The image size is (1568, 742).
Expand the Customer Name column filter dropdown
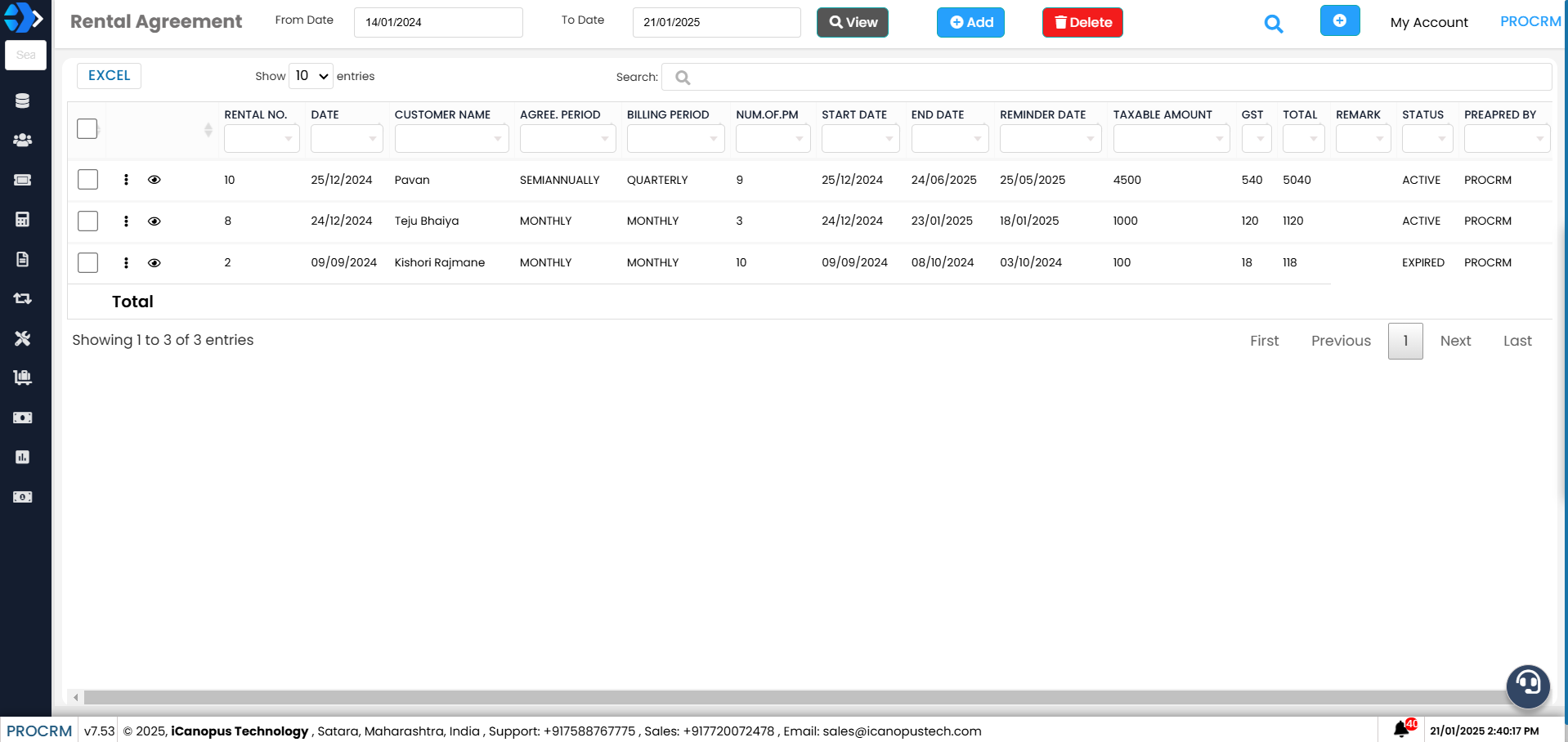pos(451,139)
